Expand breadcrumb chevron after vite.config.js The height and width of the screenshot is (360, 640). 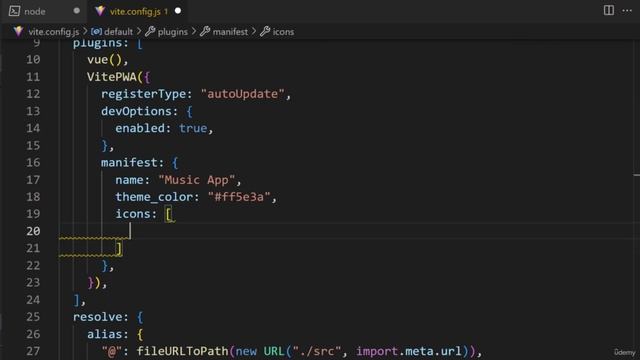pyautogui.click(x=85, y=31)
